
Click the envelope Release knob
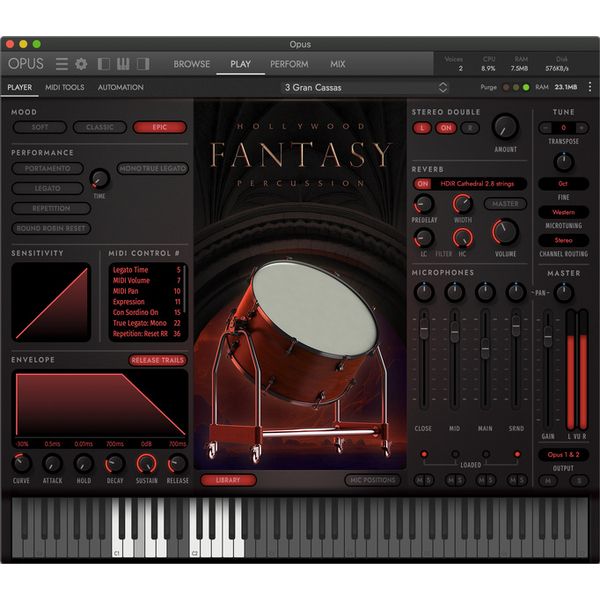(178, 463)
